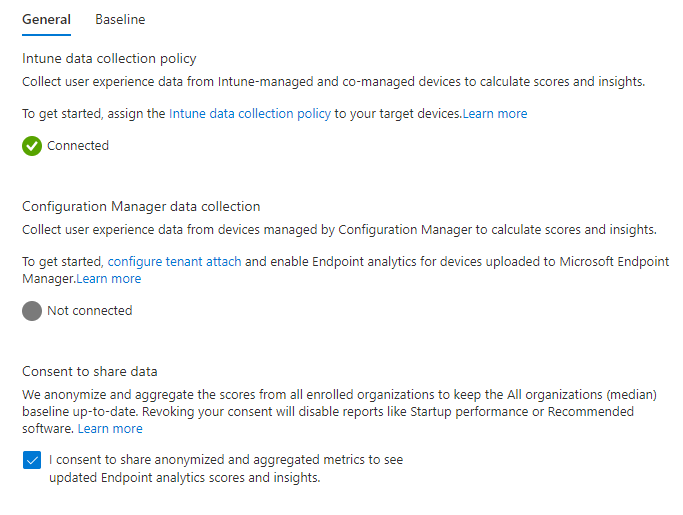Uncheck the consent to share data checkbox
Viewport: 683px width, 515px height.
click(32, 460)
